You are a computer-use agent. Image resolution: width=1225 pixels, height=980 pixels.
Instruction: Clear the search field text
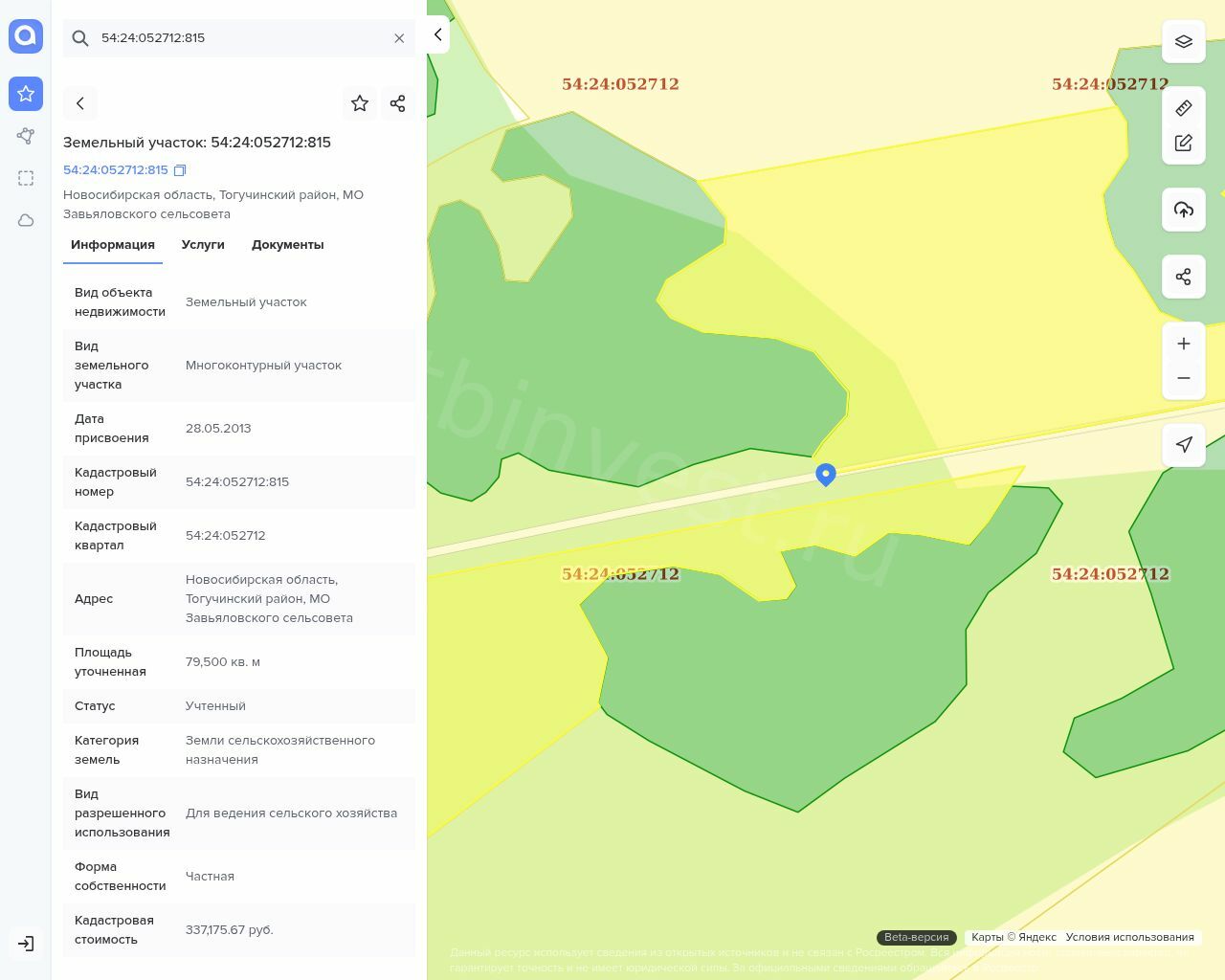click(x=399, y=38)
